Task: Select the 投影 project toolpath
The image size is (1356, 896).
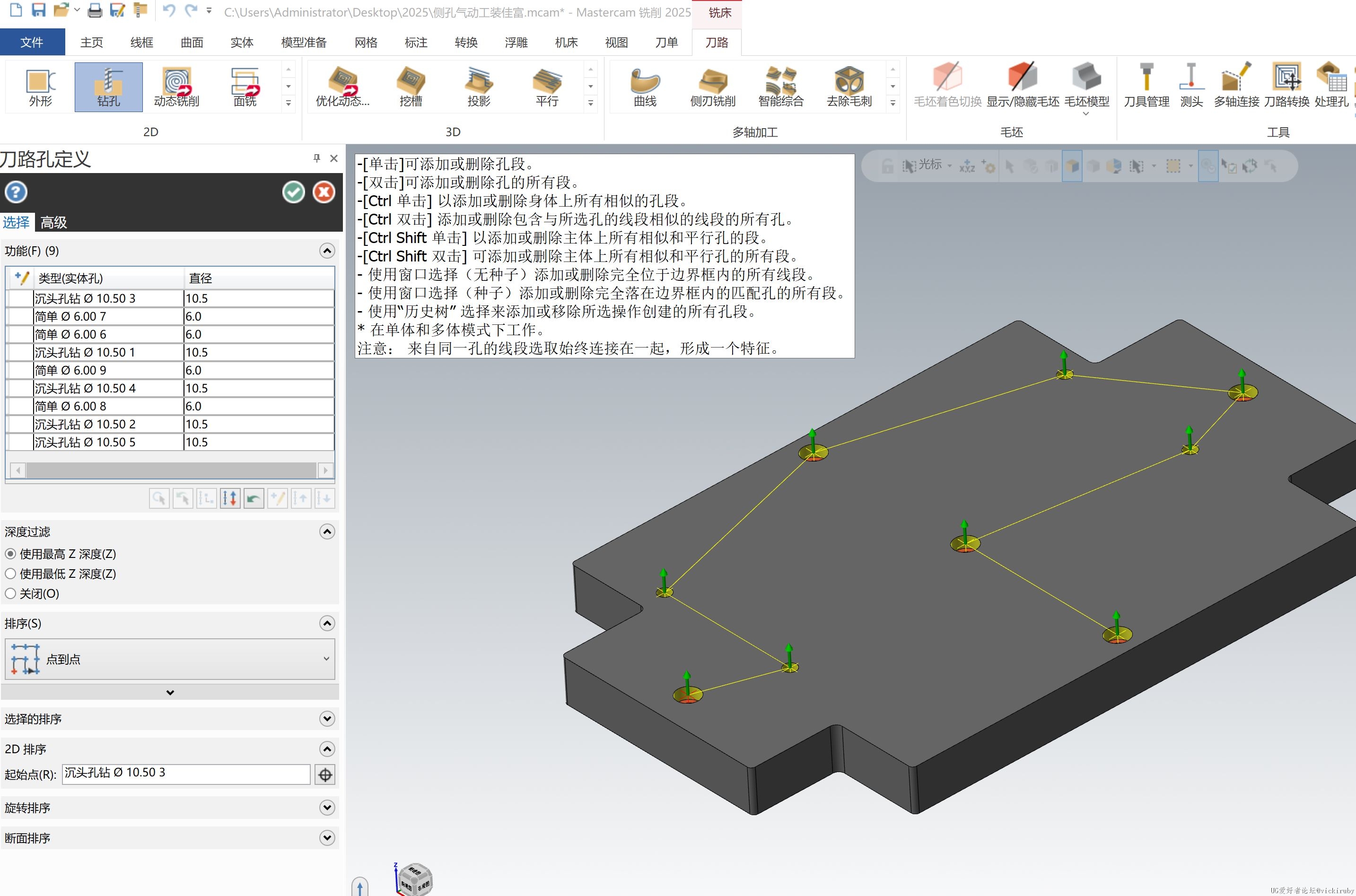Action: point(479,87)
